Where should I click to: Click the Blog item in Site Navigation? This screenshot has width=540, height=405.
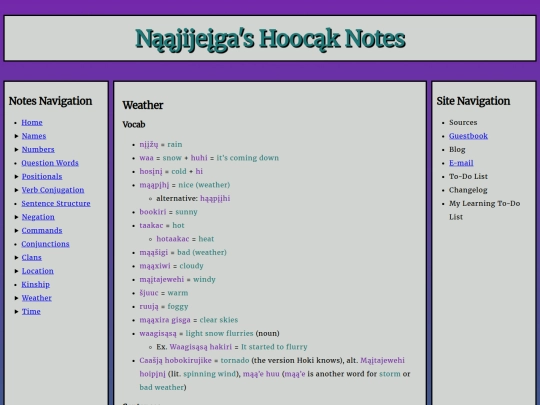coord(457,149)
